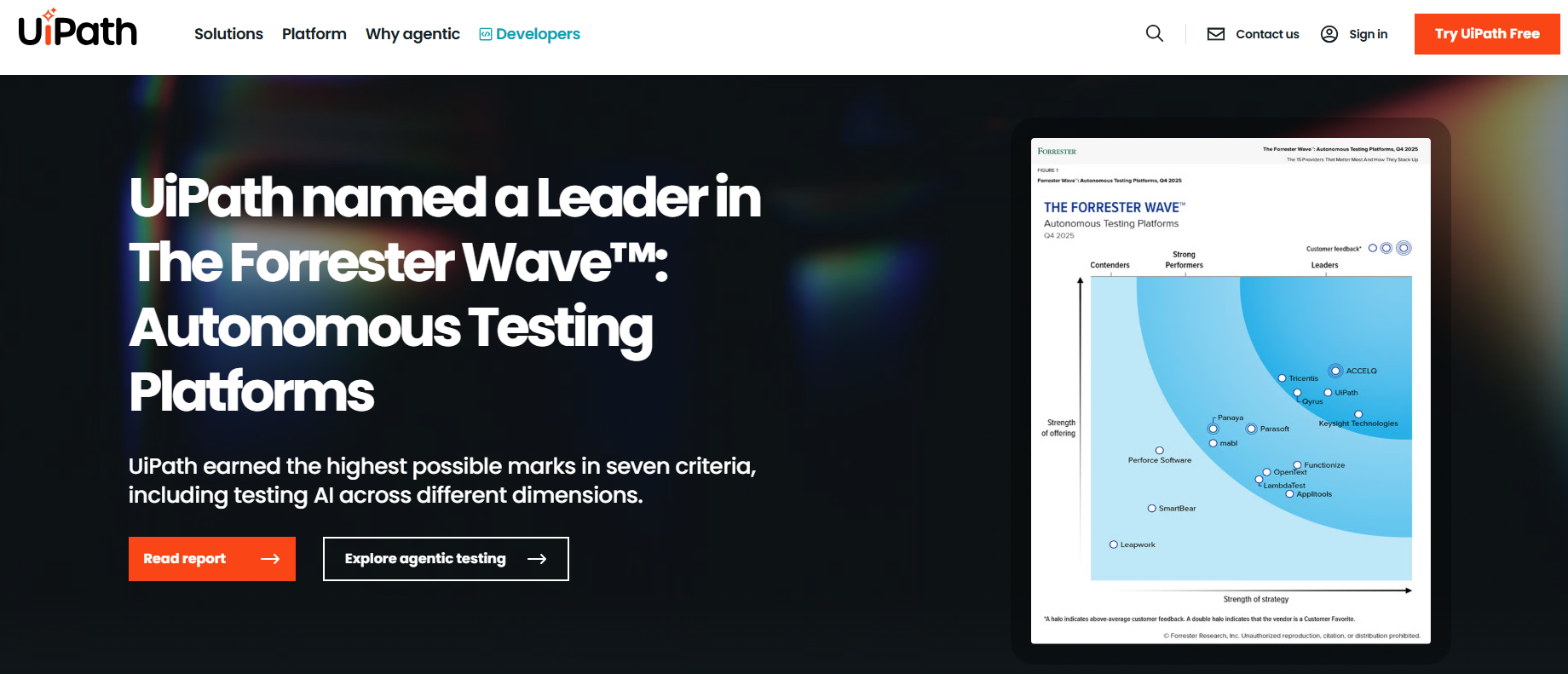Click the UiPath logo
1568x674 pixels.
(x=78, y=28)
